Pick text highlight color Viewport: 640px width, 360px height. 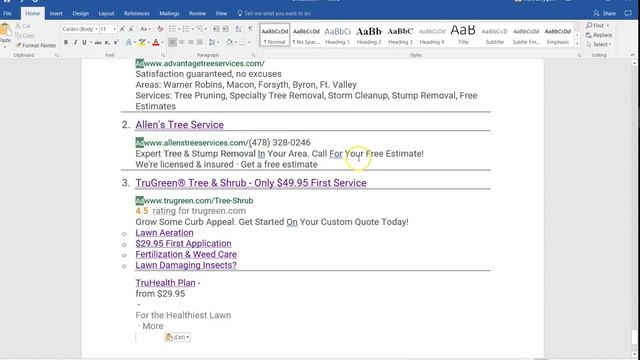pyautogui.click(x=142, y=42)
